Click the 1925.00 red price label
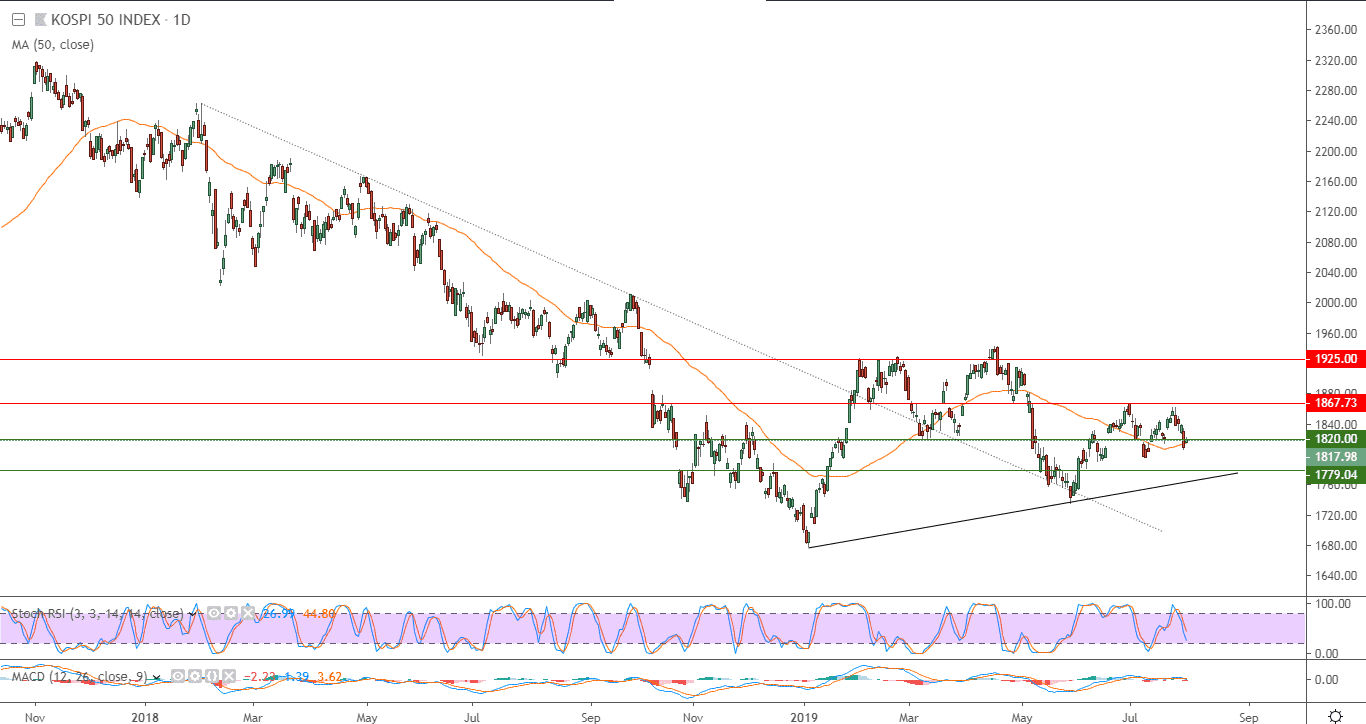Viewport: 1366px width, 724px height. point(1335,358)
